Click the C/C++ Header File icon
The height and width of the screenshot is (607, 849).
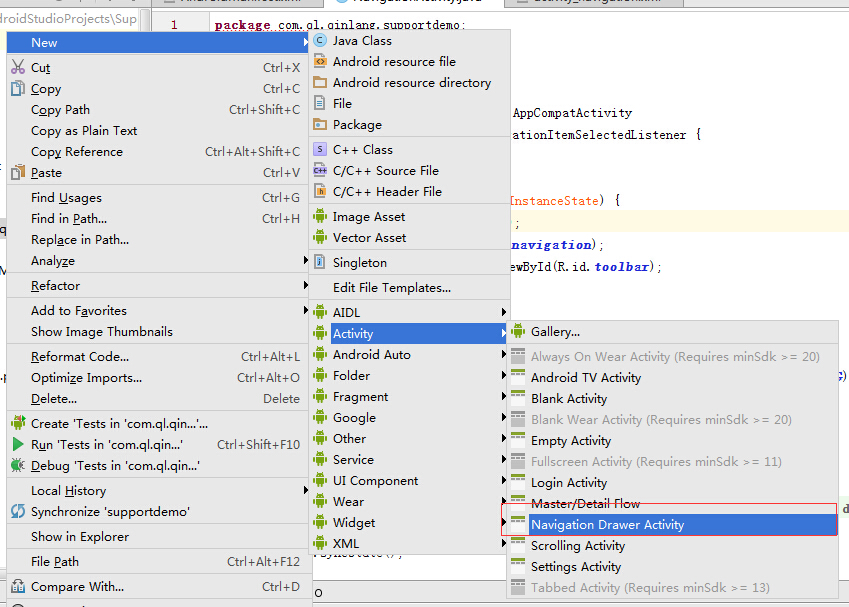point(321,192)
